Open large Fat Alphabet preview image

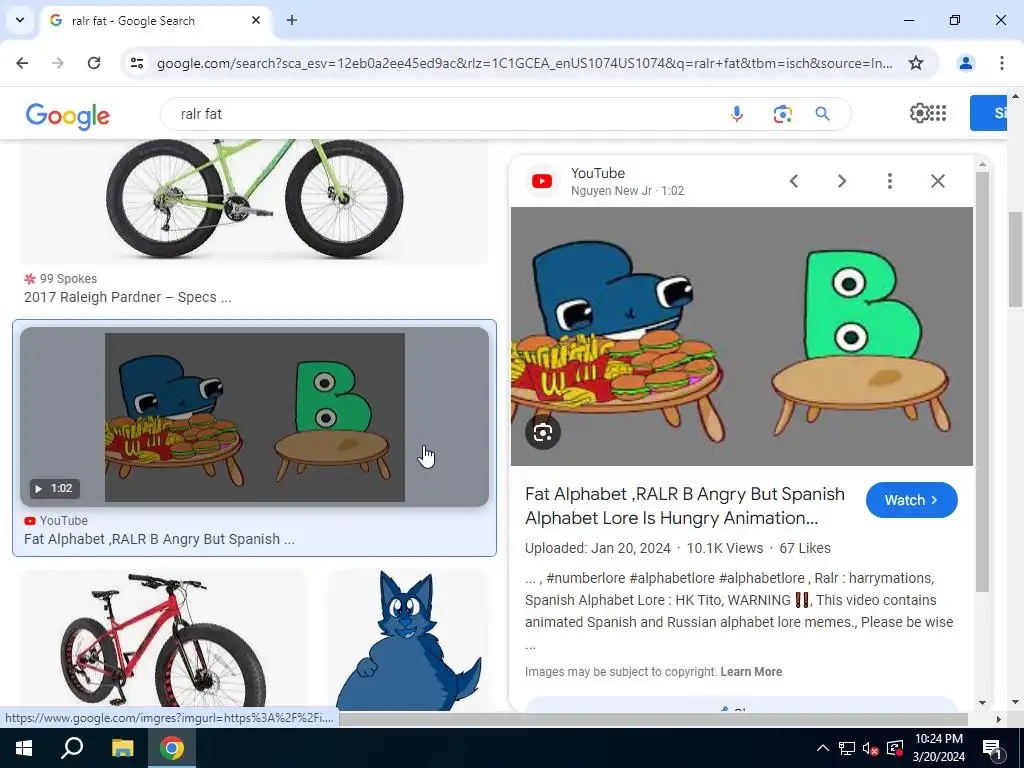pyautogui.click(x=741, y=336)
